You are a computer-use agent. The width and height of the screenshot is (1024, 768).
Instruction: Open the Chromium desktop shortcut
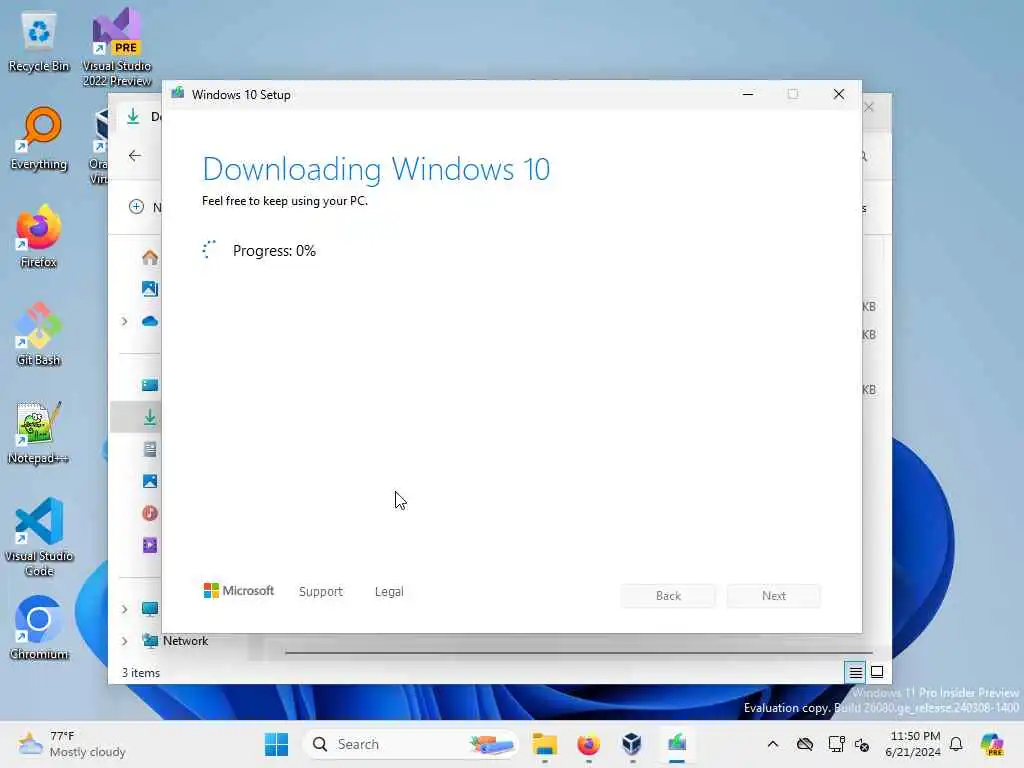coord(39,628)
